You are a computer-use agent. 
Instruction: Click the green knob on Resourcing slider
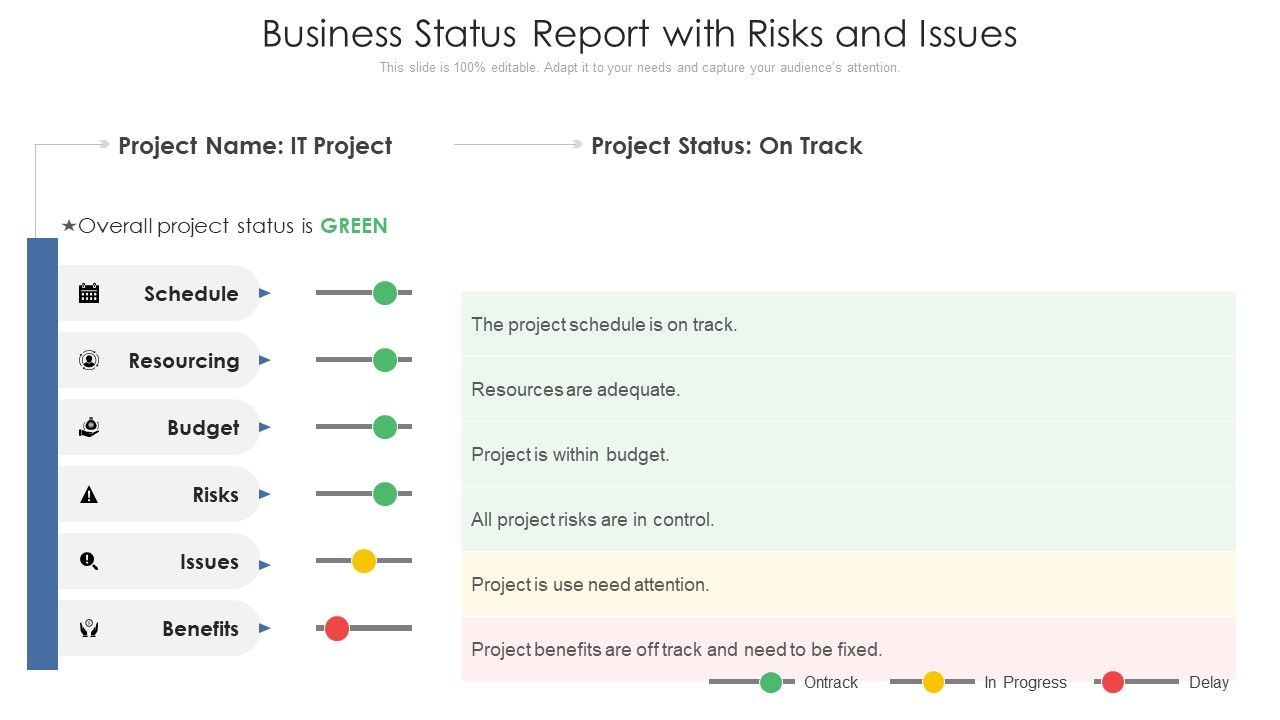coord(385,360)
